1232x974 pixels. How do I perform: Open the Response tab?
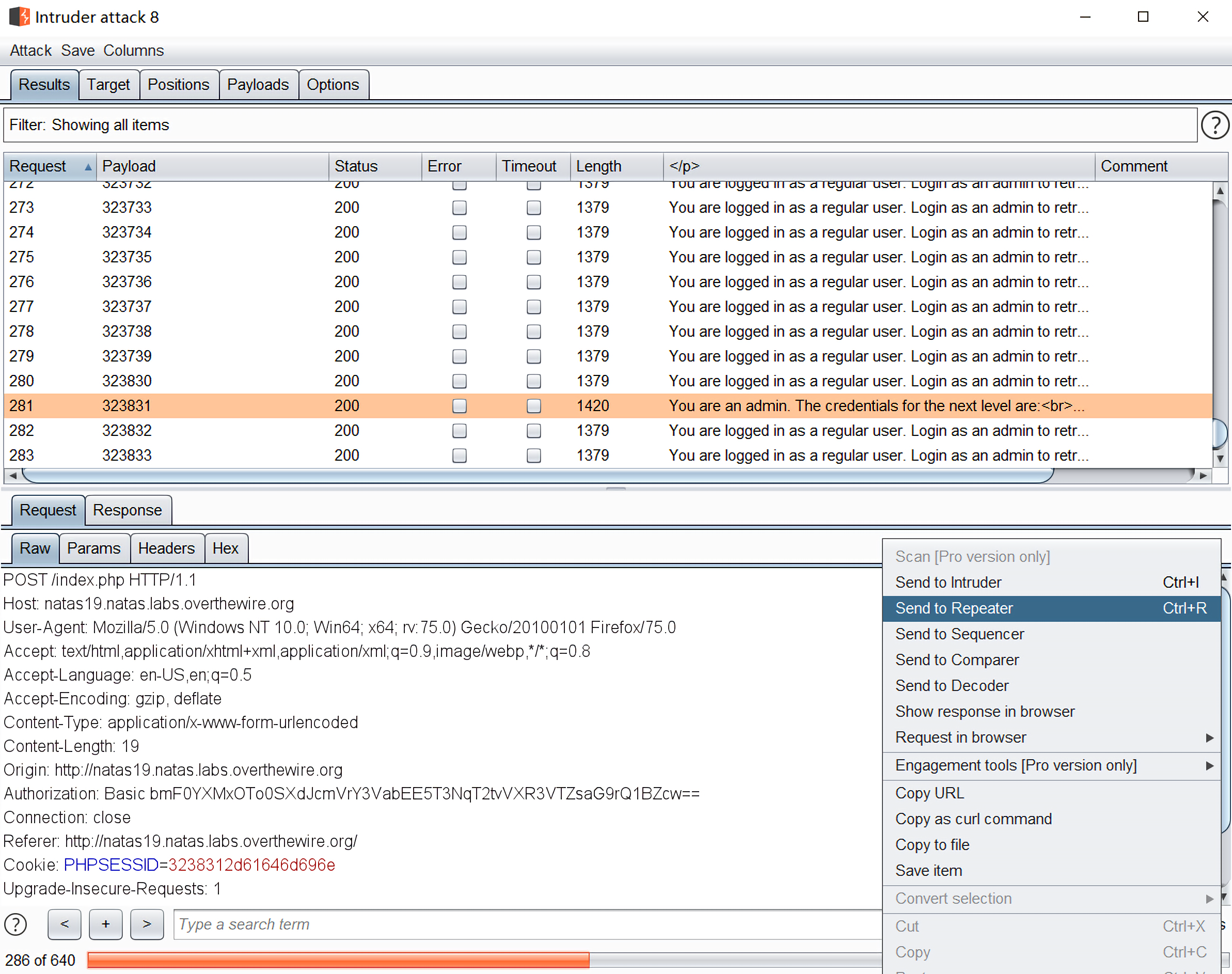tap(128, 510)
